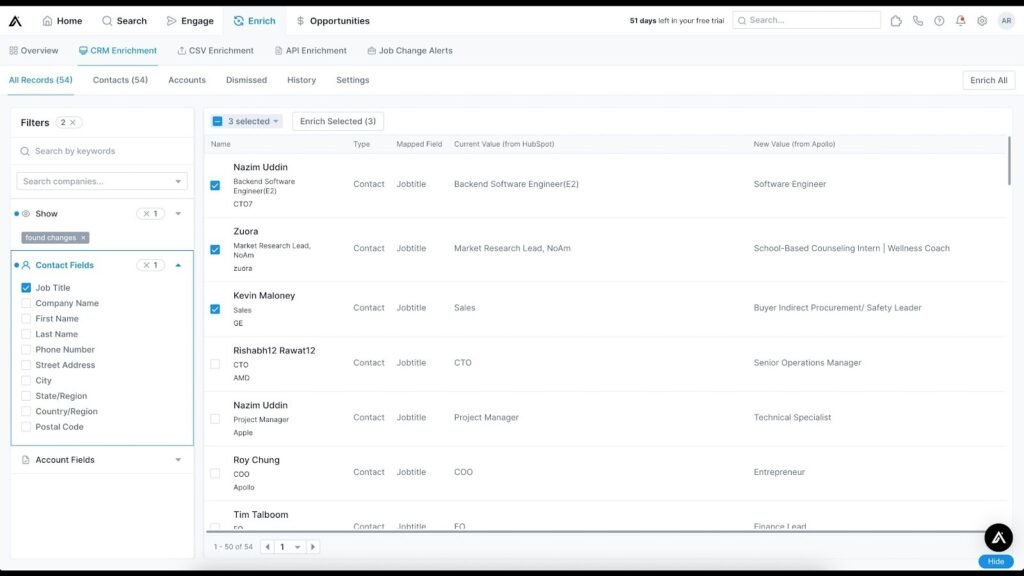Open the extensions puzzle icon
Image resolution: width=1024 pixels, height=576 pixels.
click(896, 20)
